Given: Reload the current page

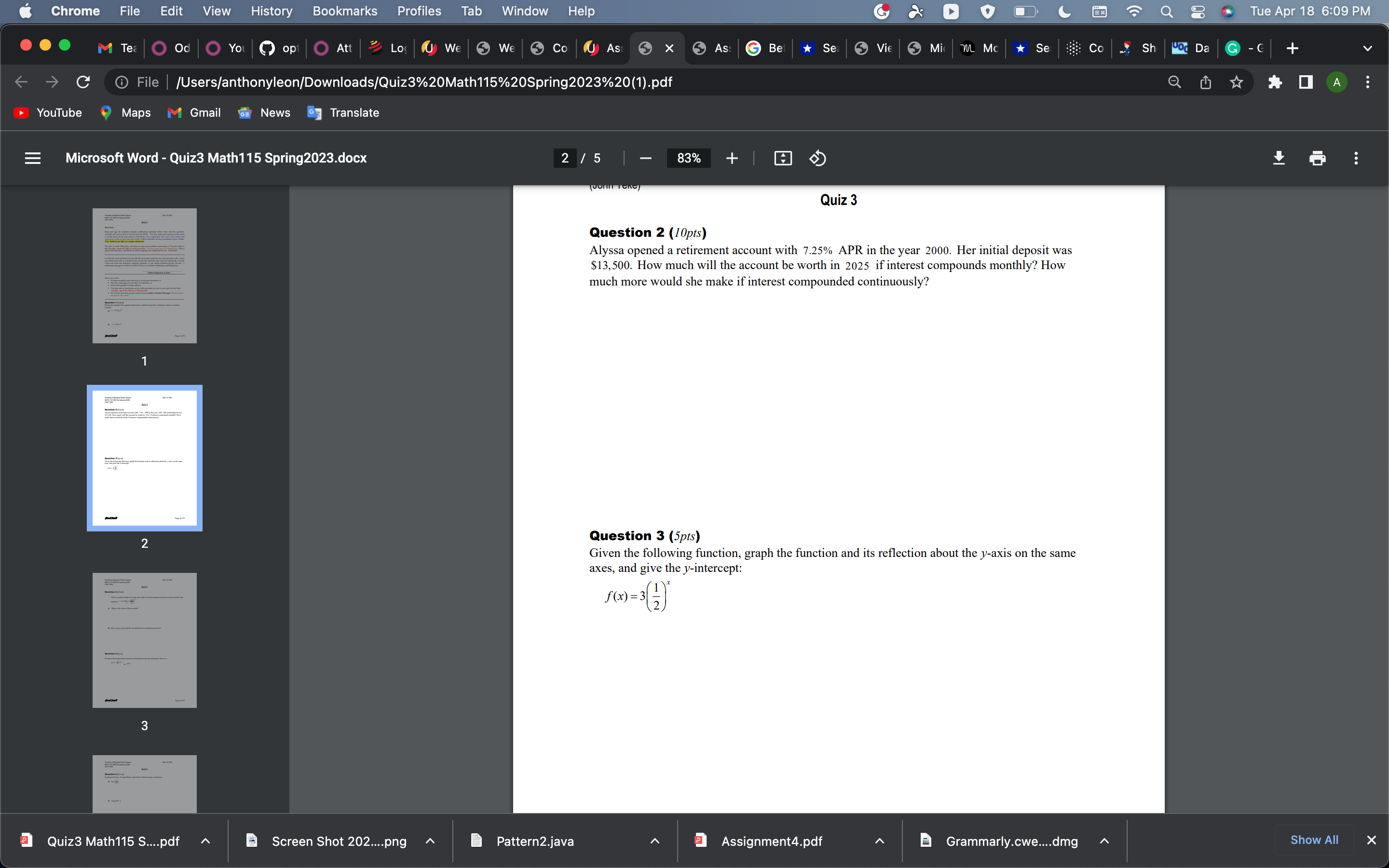Looking at the screenshot, I should (x=82, y=82).
